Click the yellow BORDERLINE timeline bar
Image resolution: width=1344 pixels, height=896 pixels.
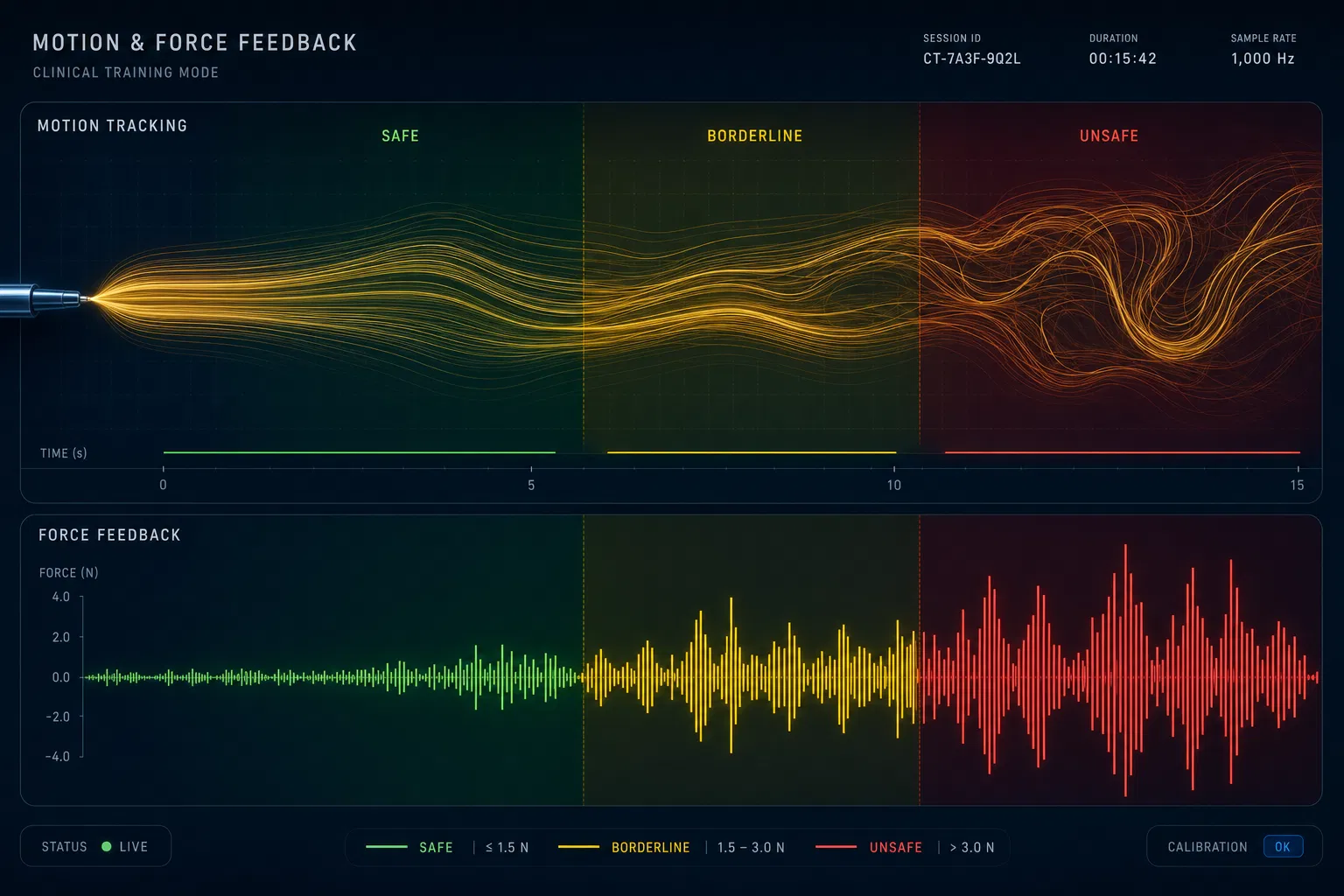[x=751, y=451]
